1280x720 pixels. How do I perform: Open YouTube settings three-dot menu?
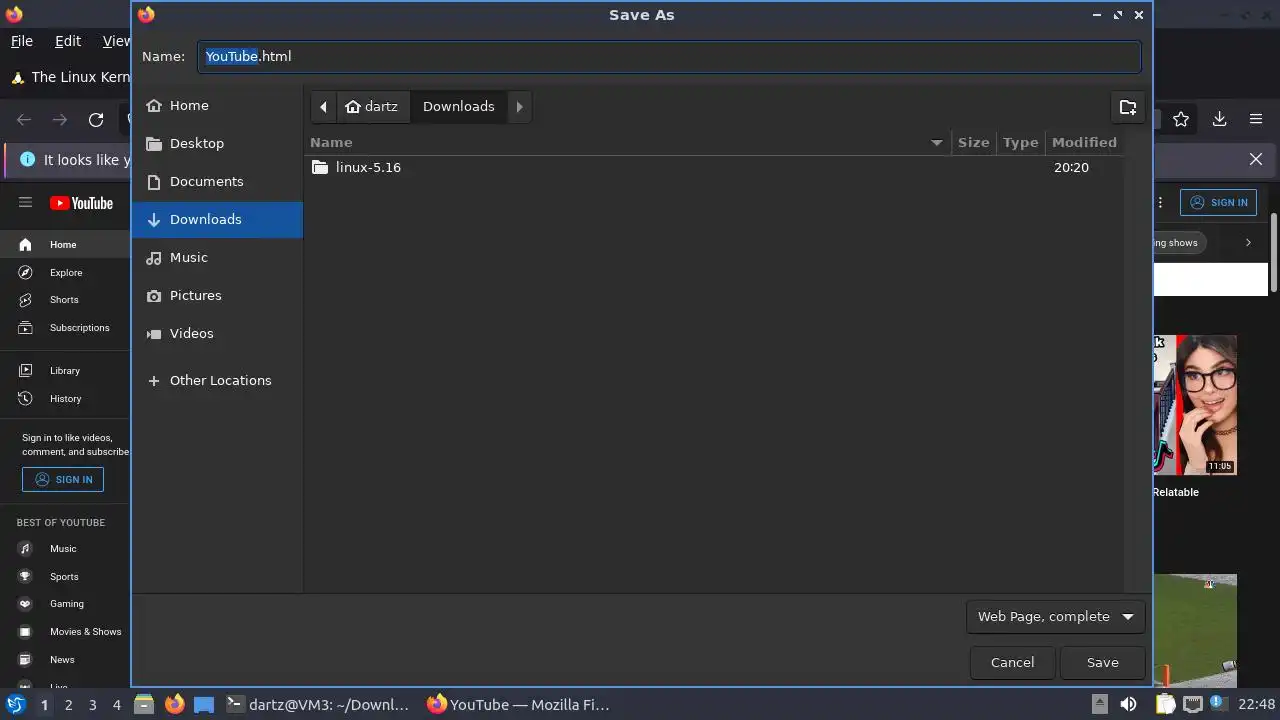(1160, 202)
